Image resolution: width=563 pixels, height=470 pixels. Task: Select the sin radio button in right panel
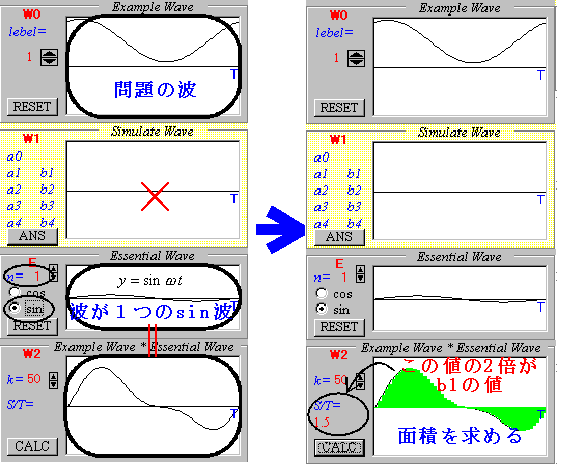[321, 309]
